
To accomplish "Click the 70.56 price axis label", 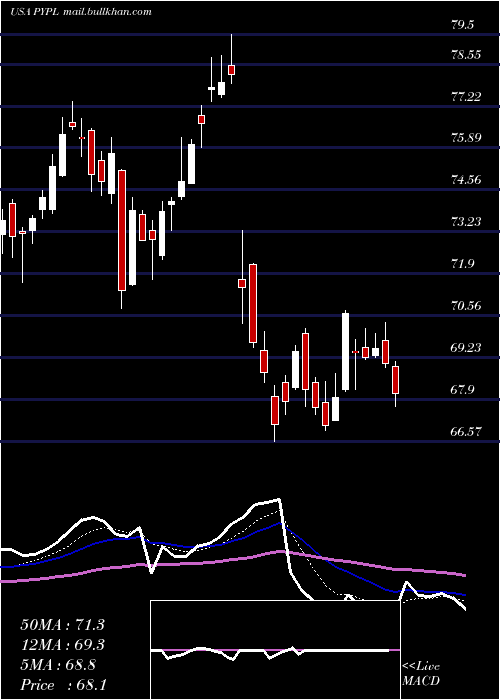I will pyautogui.click(x=466, y=306).
